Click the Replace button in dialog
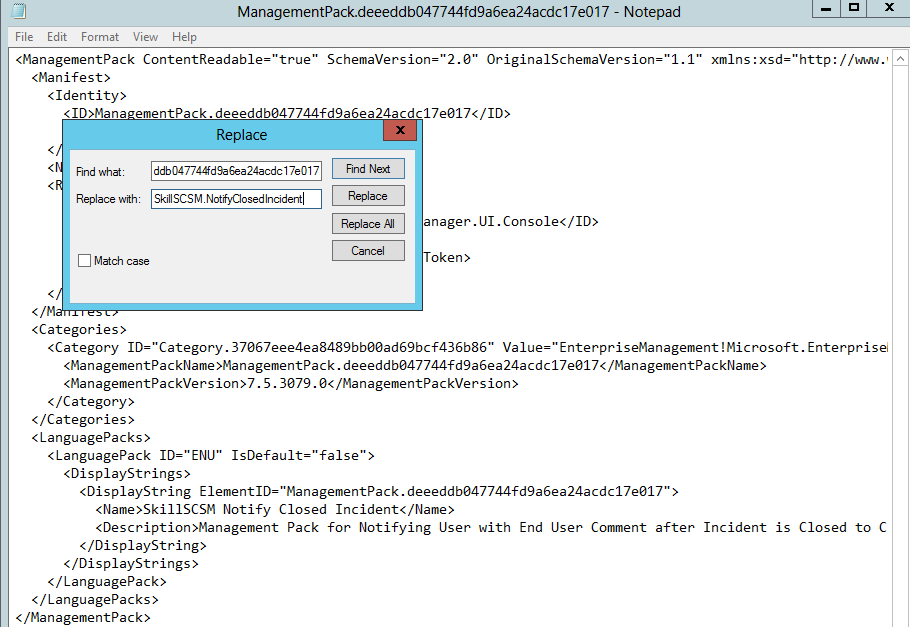The height and width of the screenshot is (627, 910). [x=368, y=196]
